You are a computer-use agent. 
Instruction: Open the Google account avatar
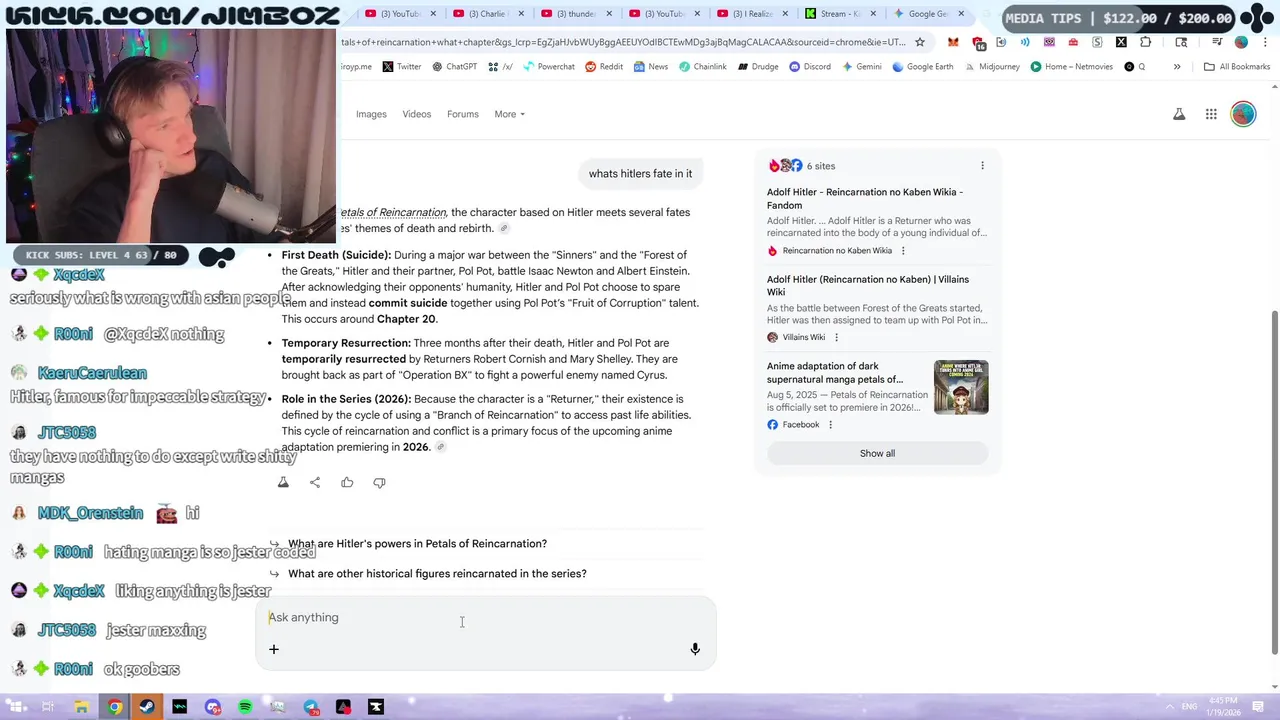pos(1243,114)
